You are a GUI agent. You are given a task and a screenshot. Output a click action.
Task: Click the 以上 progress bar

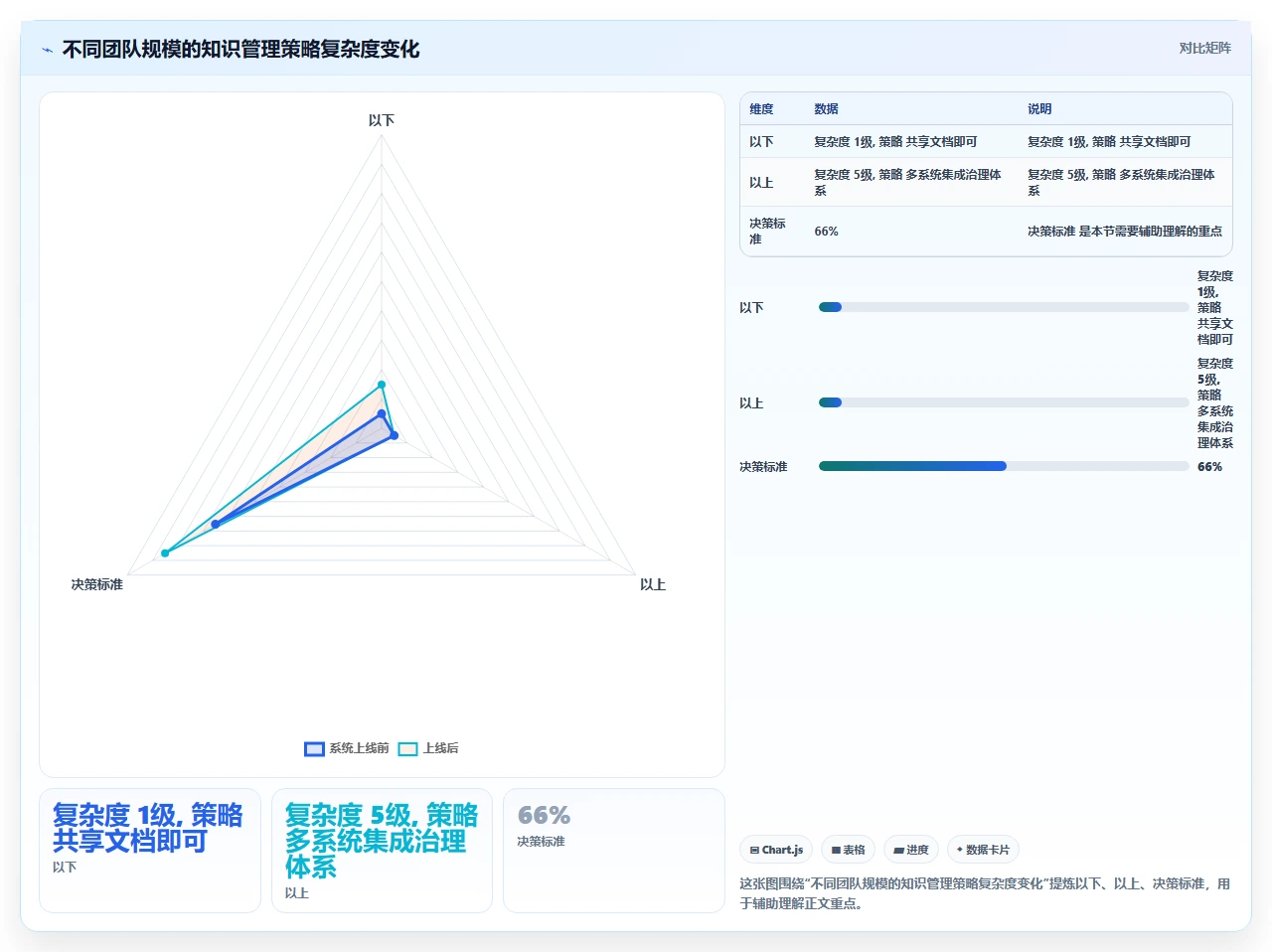click(x=1004, y=402)
